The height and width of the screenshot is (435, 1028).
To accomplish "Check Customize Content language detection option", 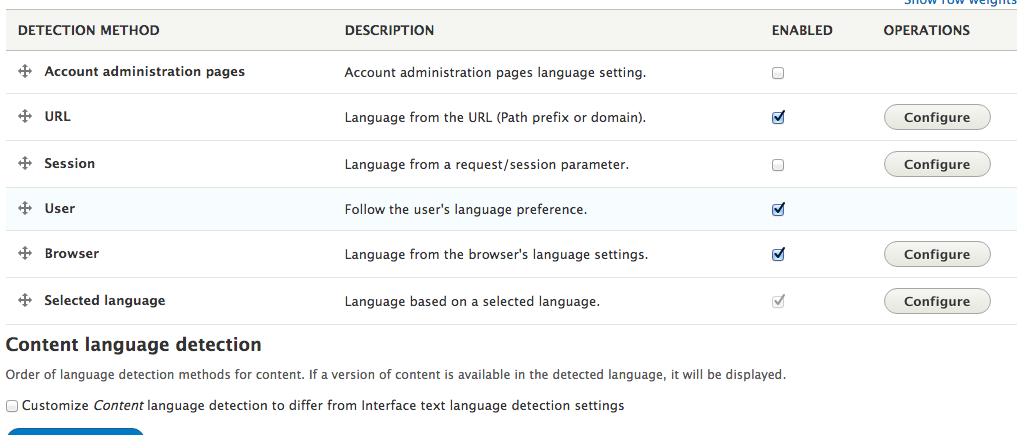I will click(x=12, y=406).
